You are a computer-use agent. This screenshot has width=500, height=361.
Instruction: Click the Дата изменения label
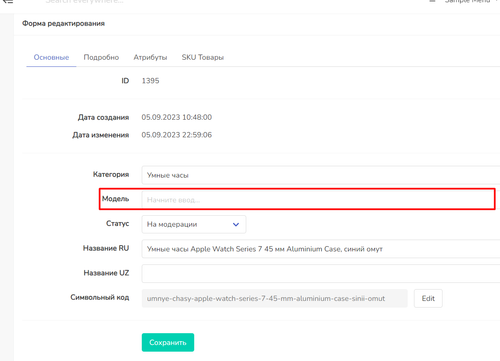click(x=101, y=135)
